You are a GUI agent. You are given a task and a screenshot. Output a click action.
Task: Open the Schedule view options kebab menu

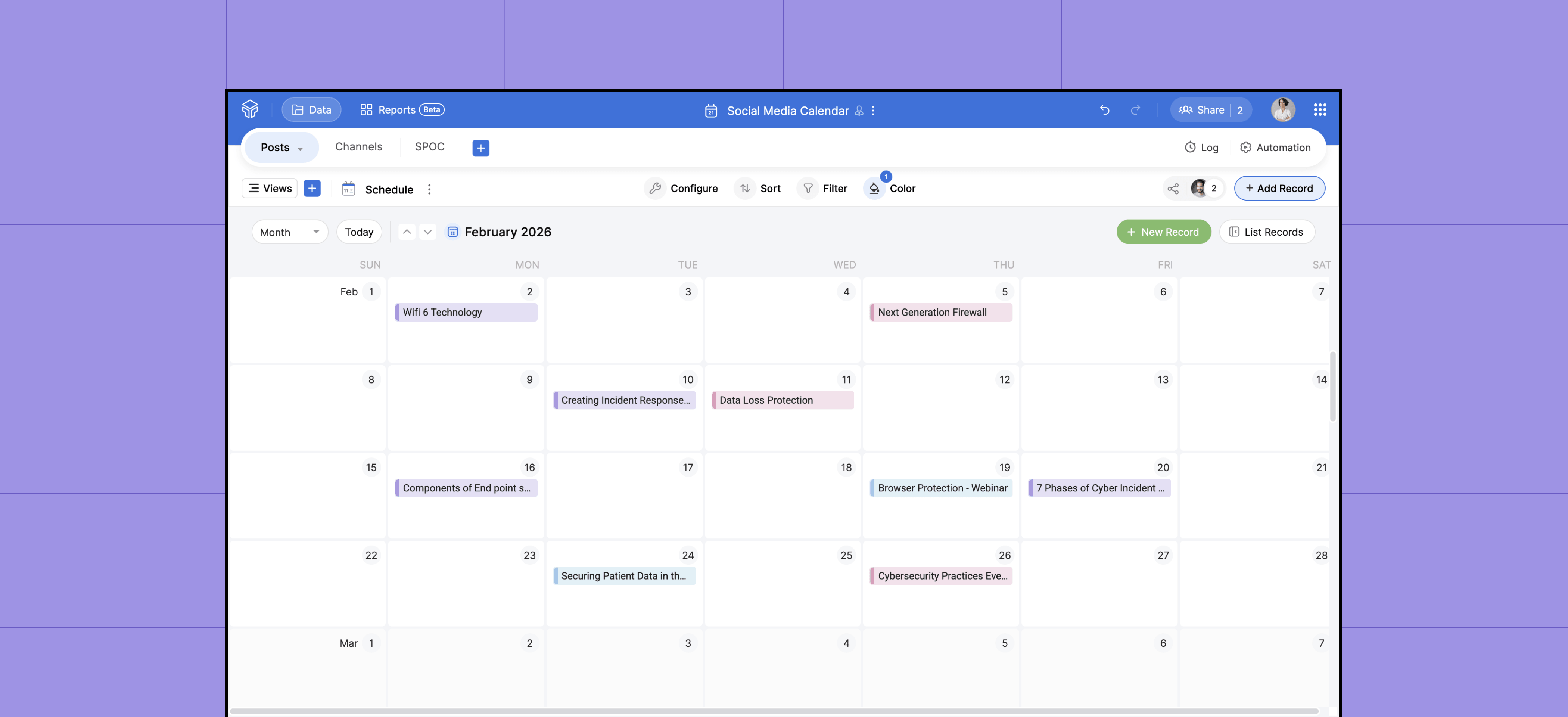pyautogui.click(x=429, y=189)
